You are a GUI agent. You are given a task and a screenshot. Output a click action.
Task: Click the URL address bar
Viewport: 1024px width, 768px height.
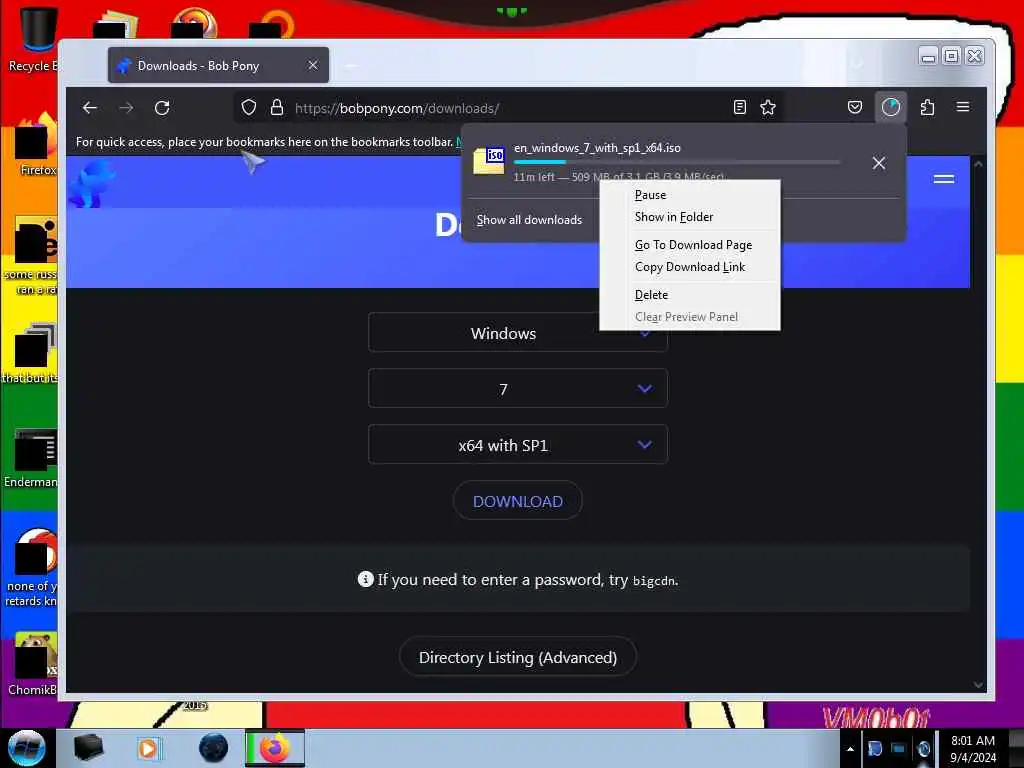(x=509, y=108)
